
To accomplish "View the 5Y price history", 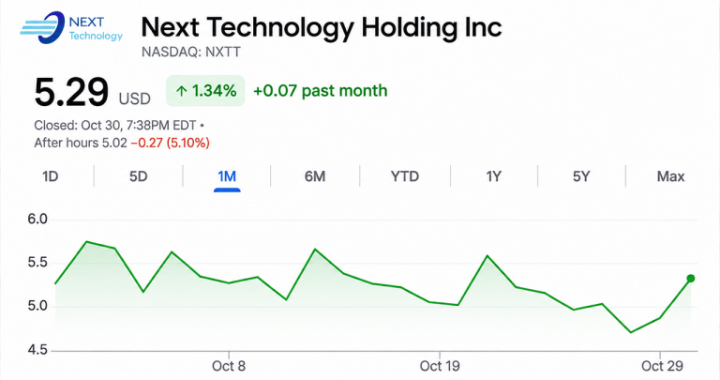I will (581, 177).
